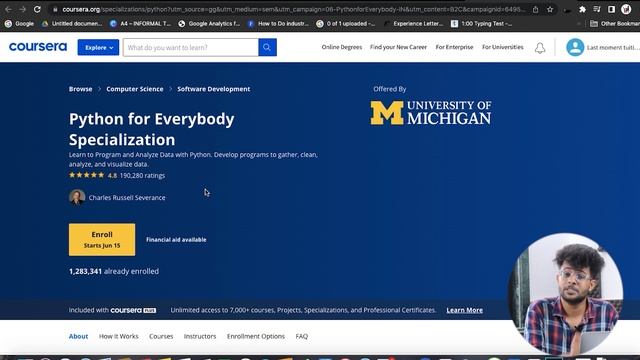Image resolution: width=640 pixels, height=360 pixels.
Task: Click Learn More about Coursera Plus
Action: coord(464,310)
